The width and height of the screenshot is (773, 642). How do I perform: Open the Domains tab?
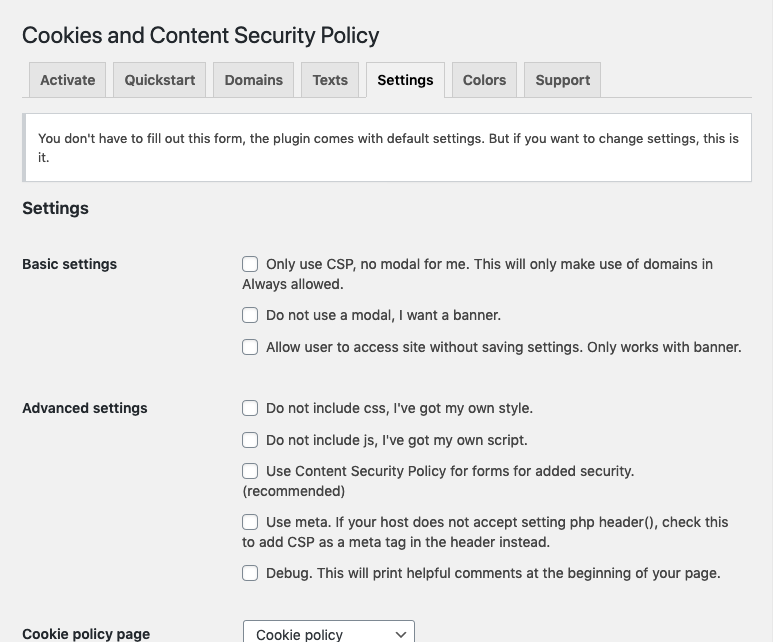253,80
